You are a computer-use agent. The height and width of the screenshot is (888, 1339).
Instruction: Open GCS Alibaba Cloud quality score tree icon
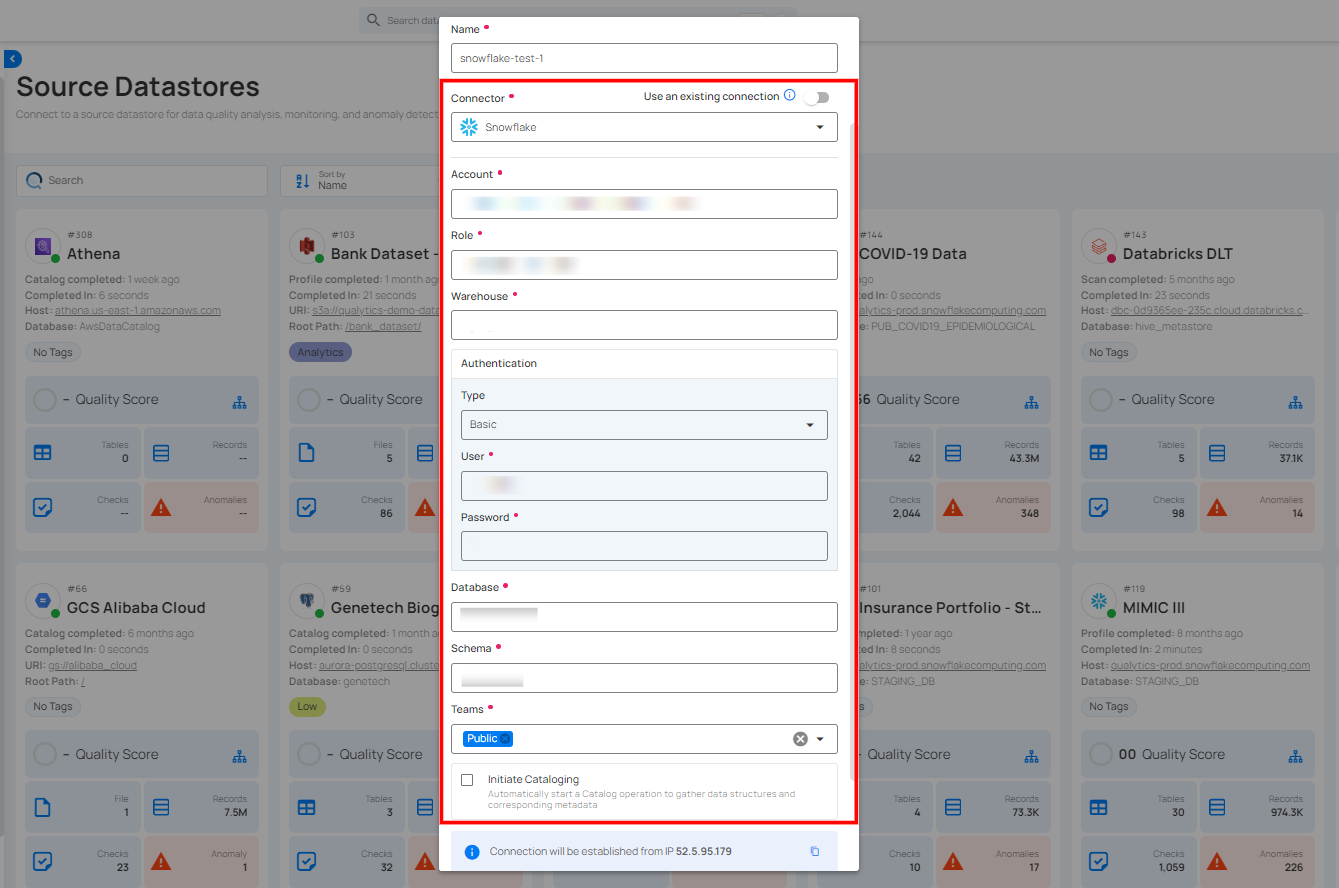pos(239,756)
